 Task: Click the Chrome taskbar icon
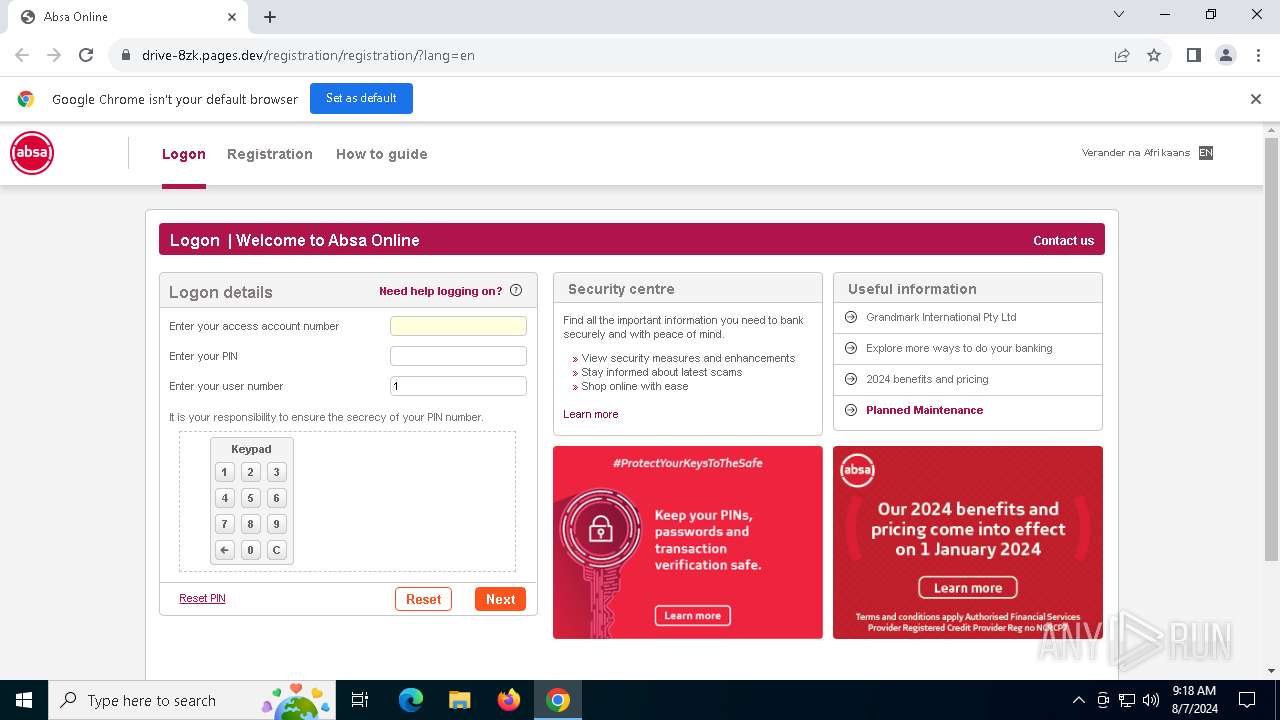point(558,700)
